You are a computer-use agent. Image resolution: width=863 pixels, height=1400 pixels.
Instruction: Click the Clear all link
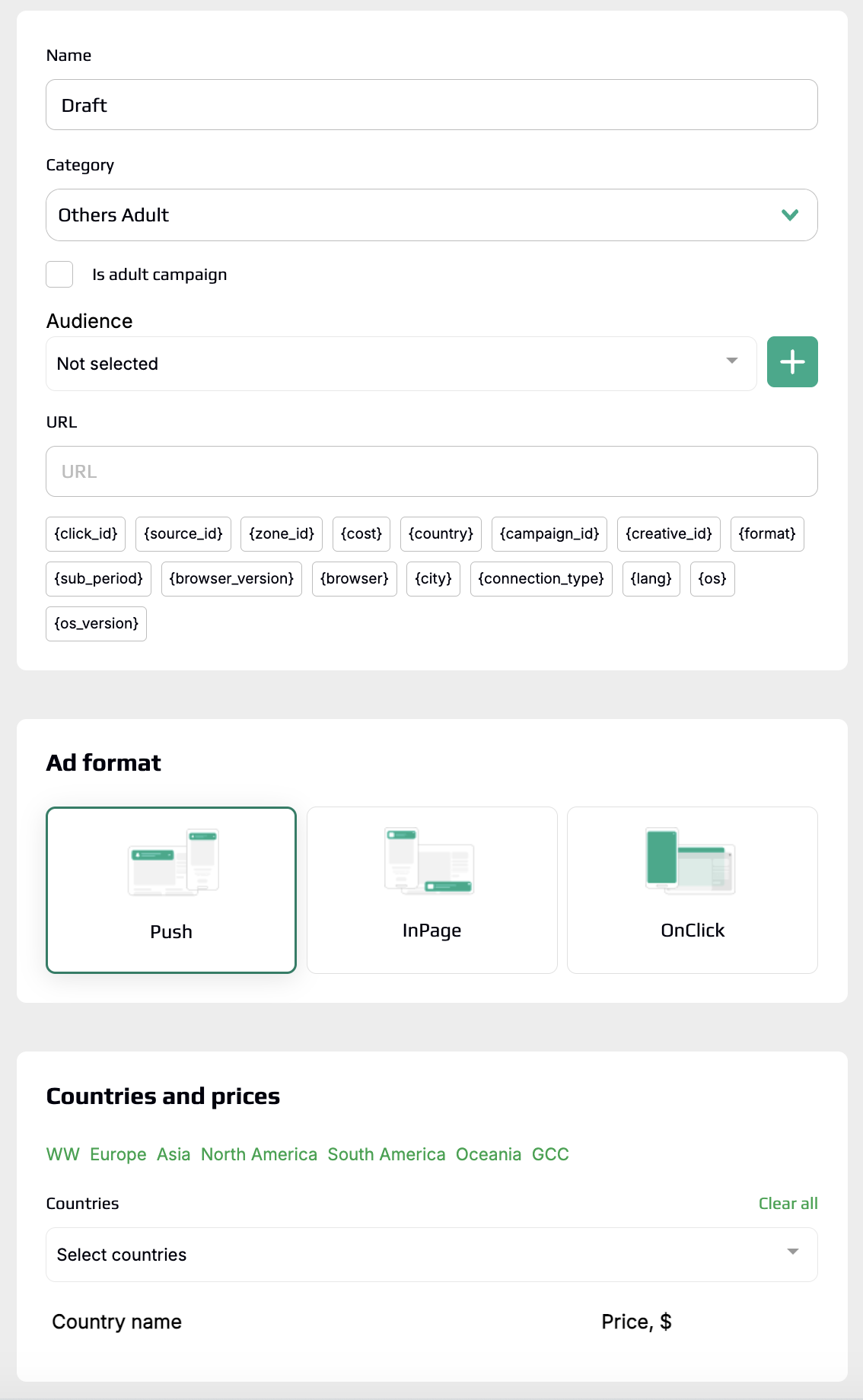788,1204
